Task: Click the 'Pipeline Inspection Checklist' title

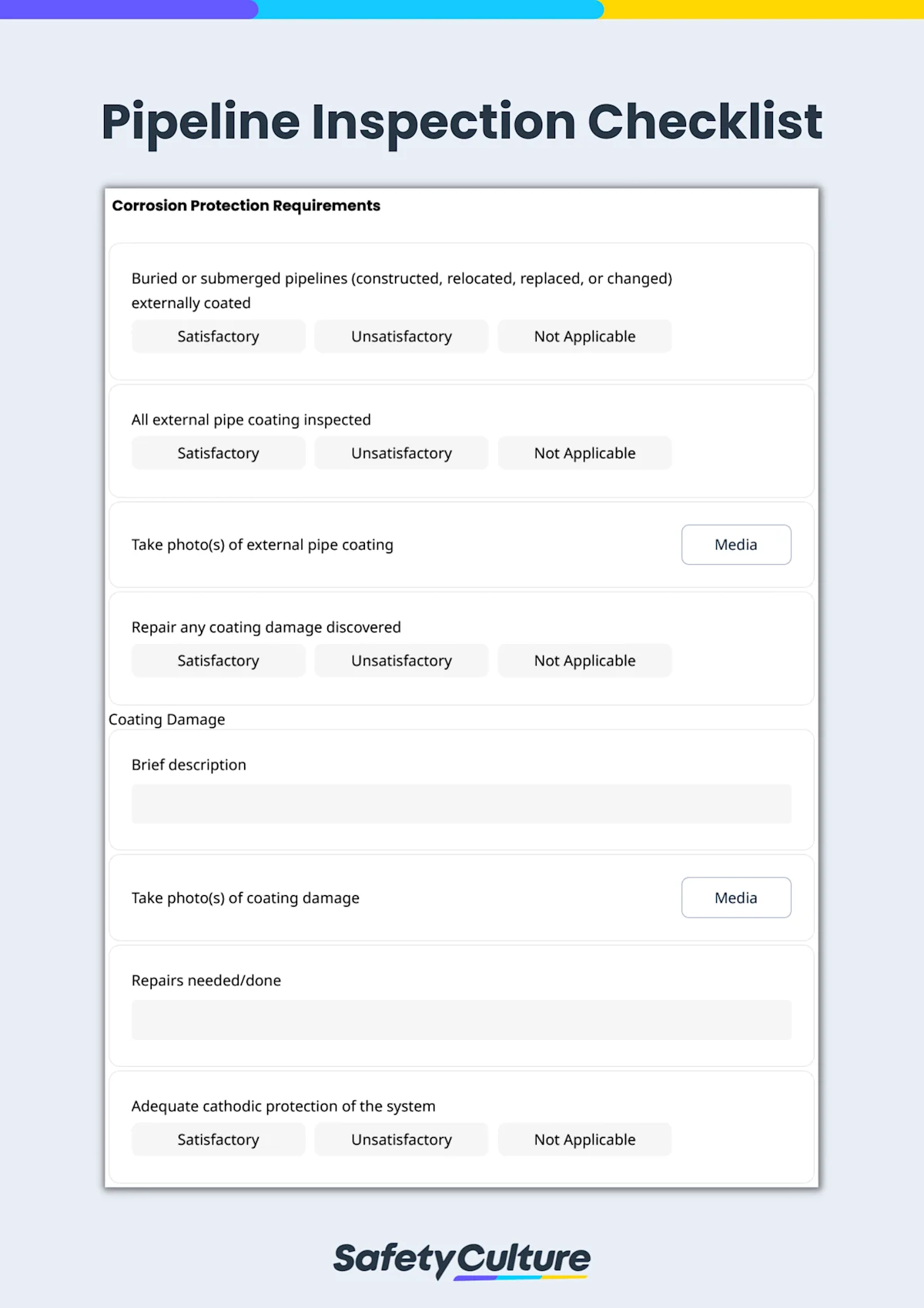Action: 461,122
